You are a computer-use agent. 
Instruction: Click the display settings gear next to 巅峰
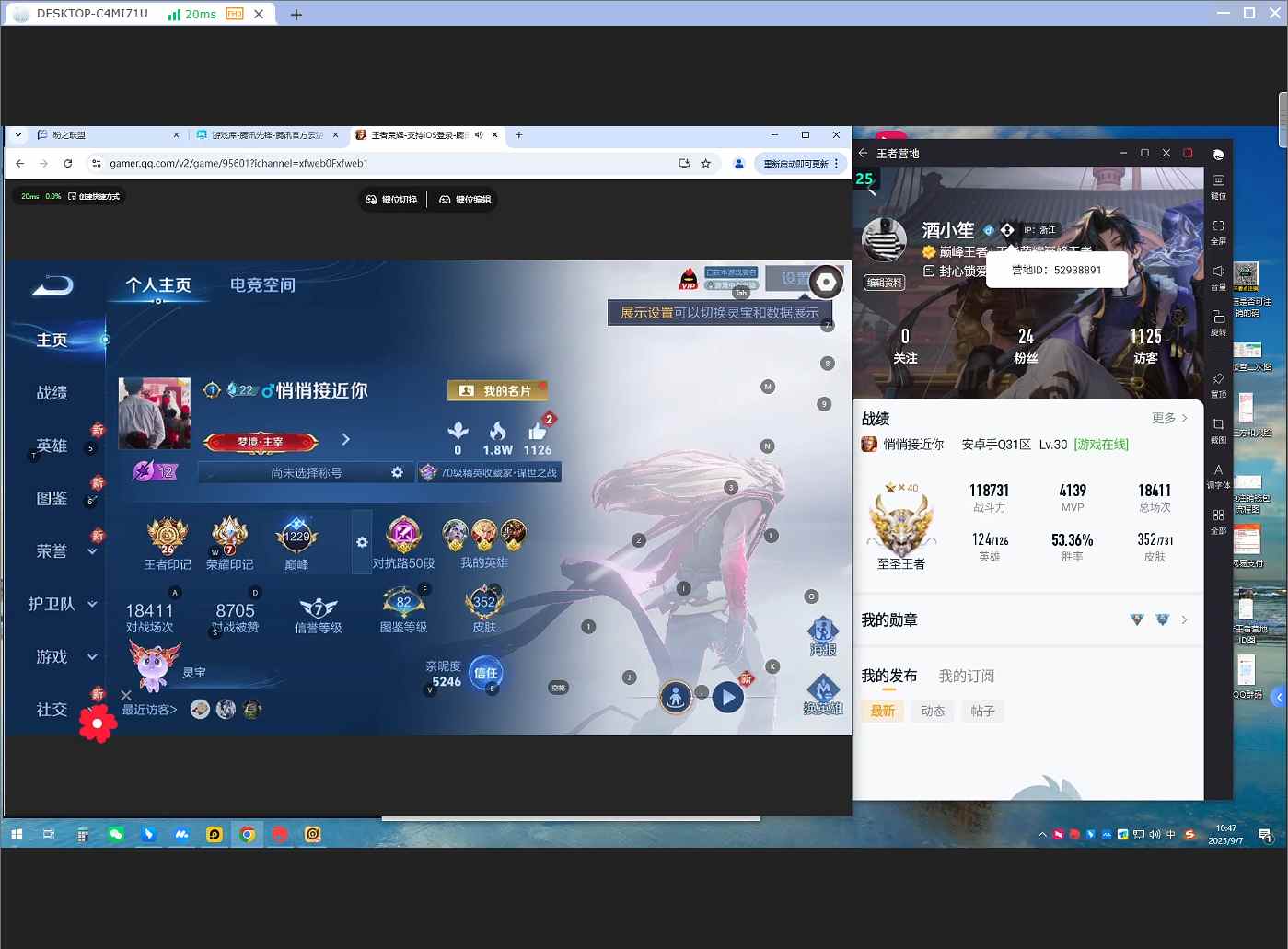click(x=362, y=542)
